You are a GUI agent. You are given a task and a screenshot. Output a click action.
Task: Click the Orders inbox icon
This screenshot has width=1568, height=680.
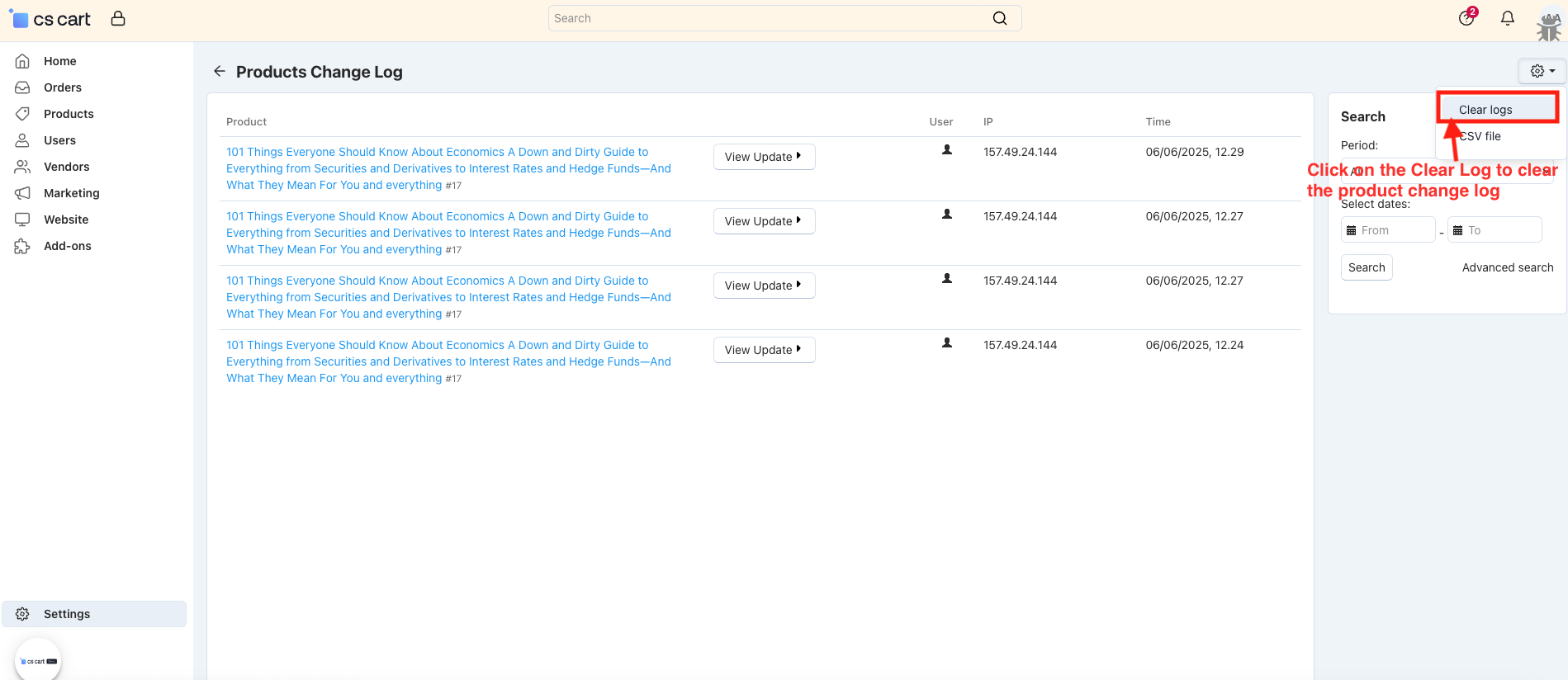pos(23,87)
